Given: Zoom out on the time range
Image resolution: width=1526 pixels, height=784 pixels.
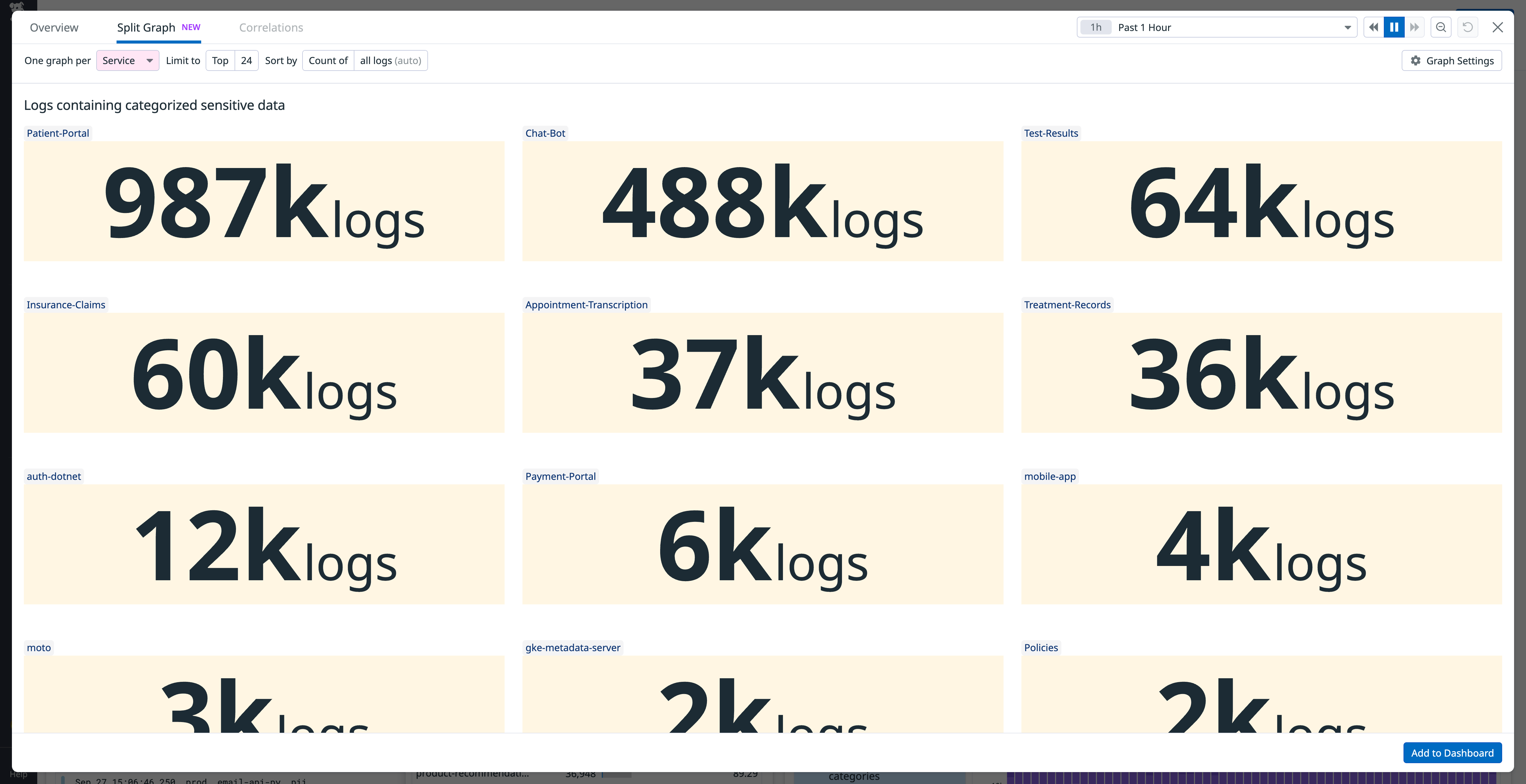Looking at the screenshot, I should 1441,27.
